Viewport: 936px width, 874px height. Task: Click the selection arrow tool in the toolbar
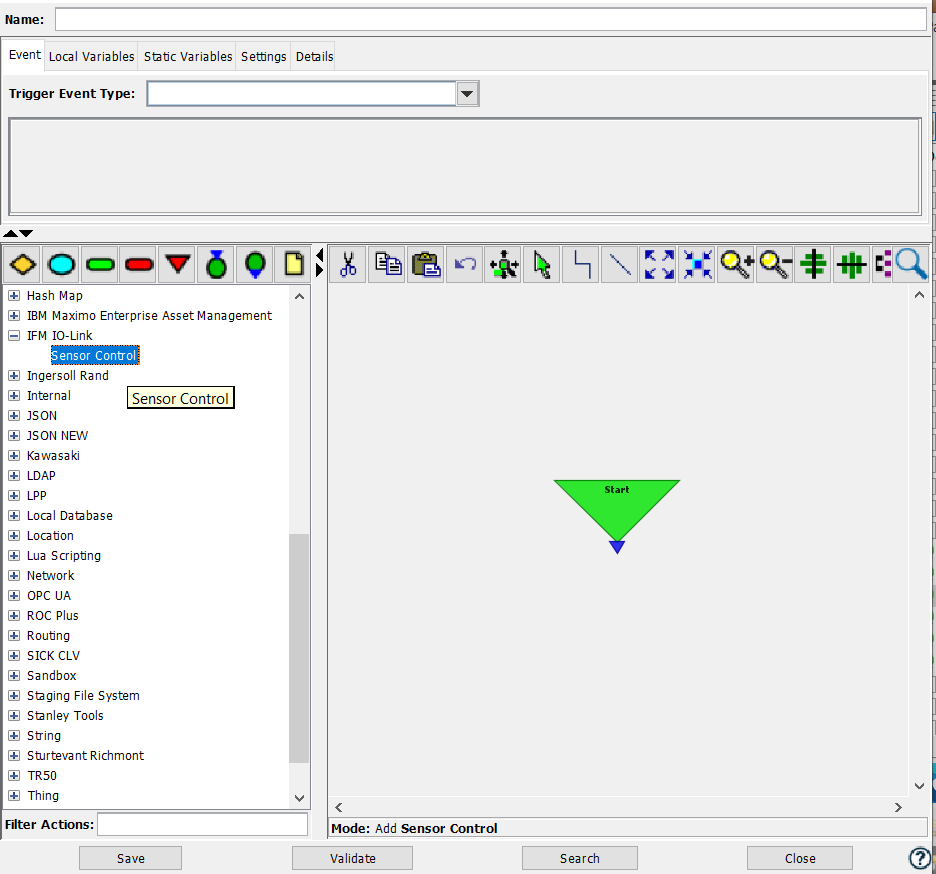[x=541, y=264]
